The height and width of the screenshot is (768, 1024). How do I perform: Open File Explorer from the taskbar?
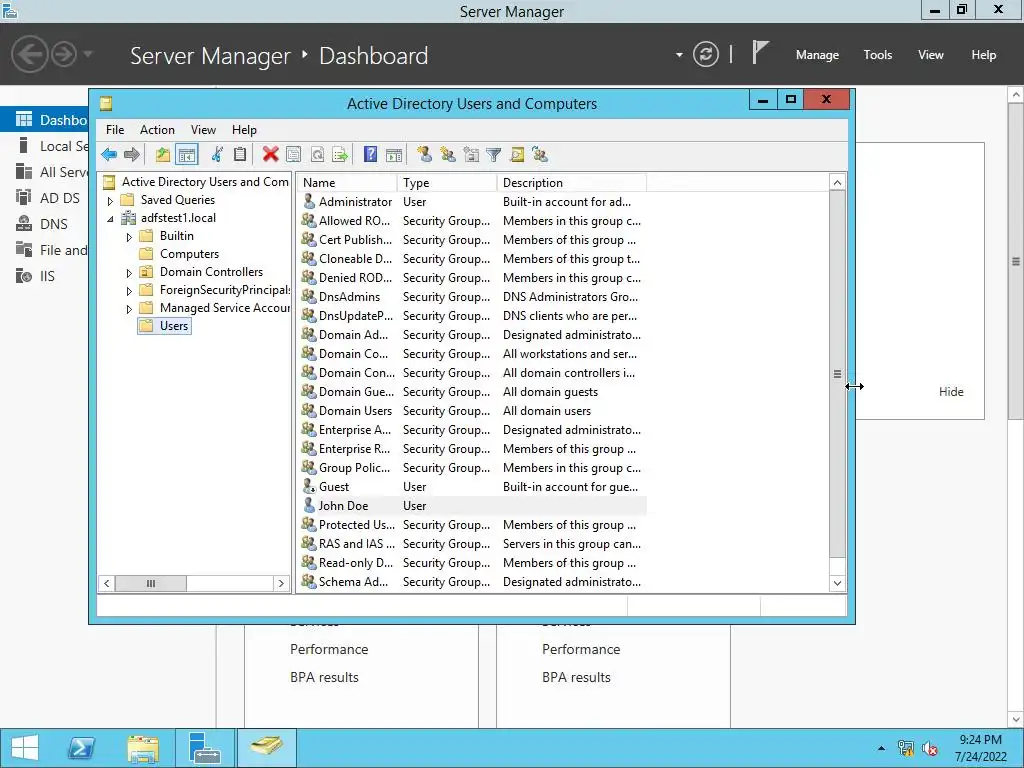click(x=143, y=748)
